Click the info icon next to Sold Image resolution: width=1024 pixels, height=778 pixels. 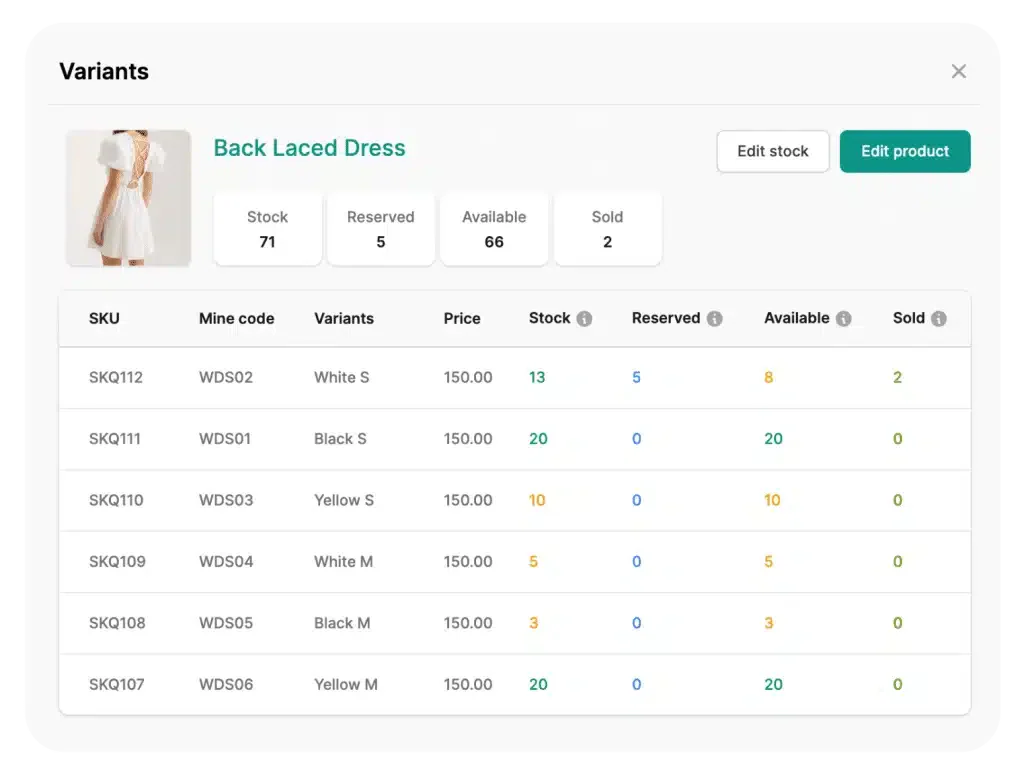[938, 319]
